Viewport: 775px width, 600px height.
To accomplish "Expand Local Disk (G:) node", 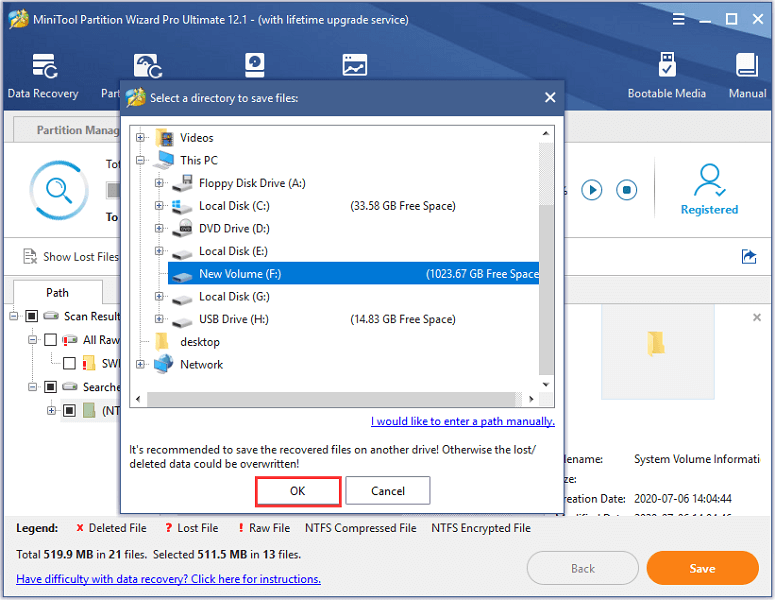I will point(159,297).
